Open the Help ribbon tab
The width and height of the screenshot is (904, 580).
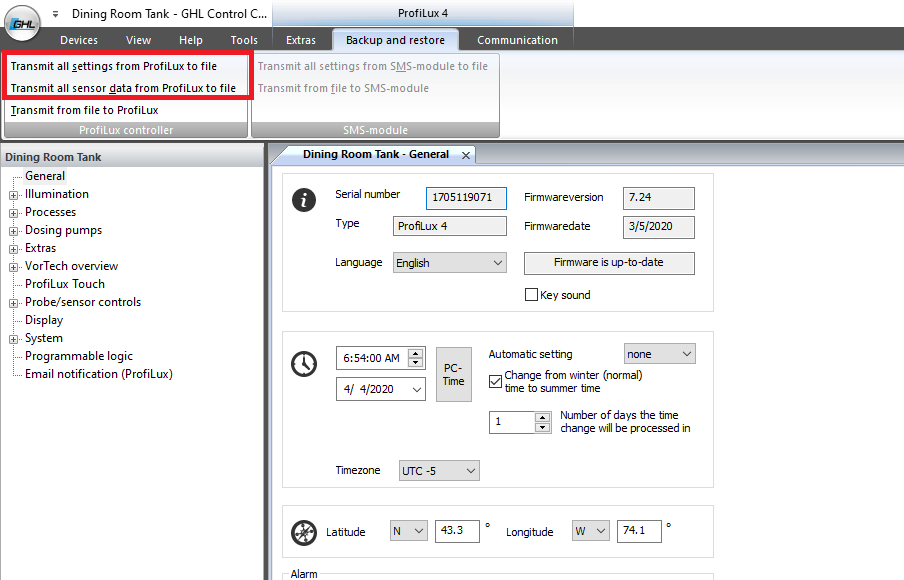click(191, 40)
